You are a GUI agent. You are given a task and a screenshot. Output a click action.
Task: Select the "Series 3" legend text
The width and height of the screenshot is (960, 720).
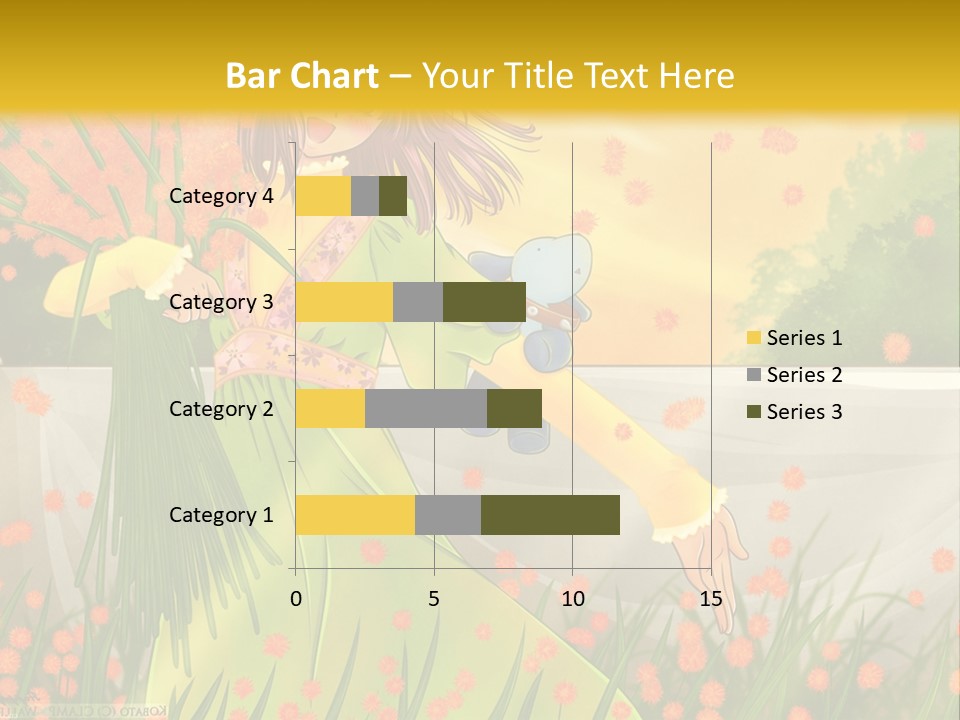pyautogui.click(x=804, y=412)
